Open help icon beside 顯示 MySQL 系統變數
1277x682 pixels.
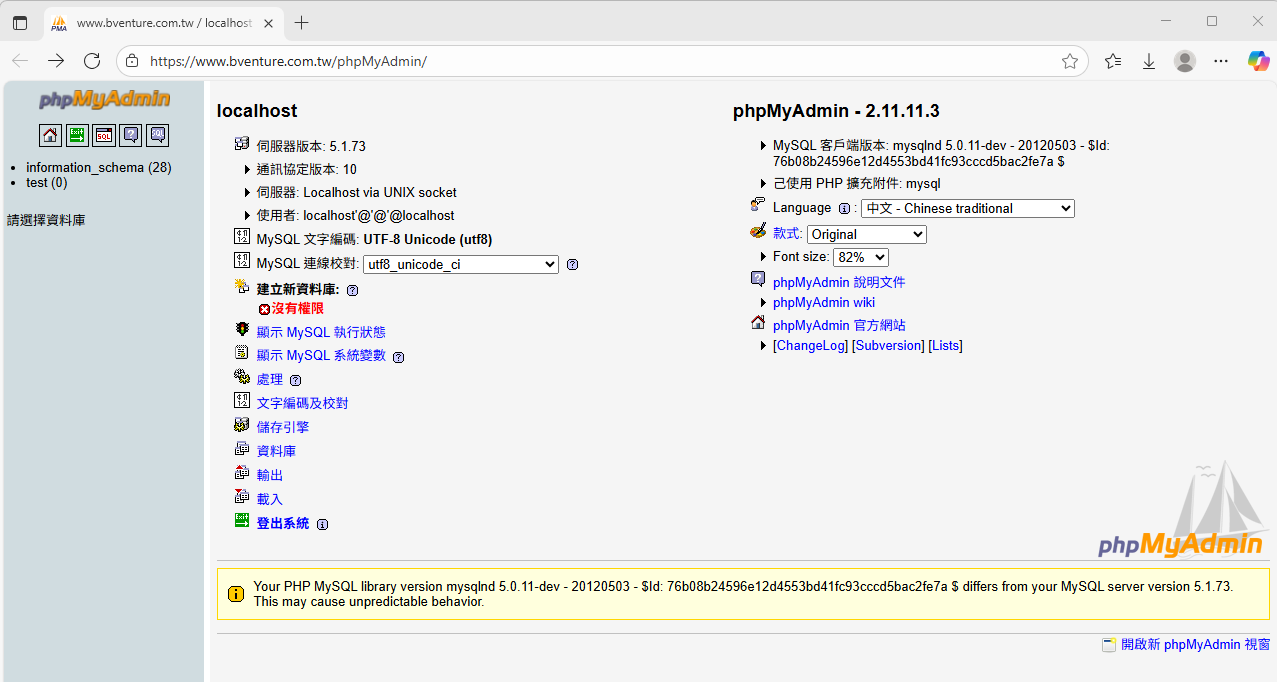click(x=398, y=357)
